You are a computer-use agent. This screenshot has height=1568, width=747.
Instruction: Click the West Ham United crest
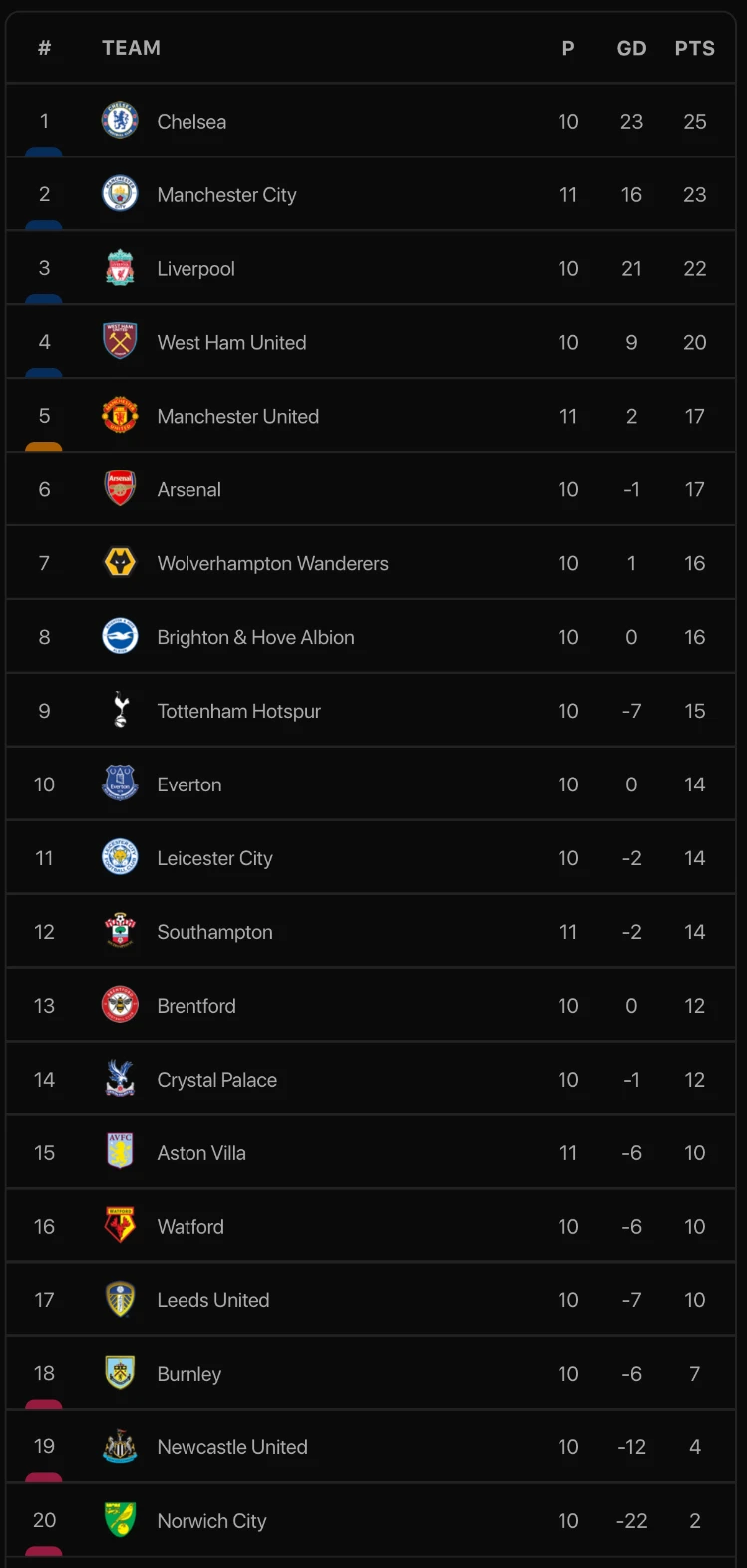tap(120, 342)
